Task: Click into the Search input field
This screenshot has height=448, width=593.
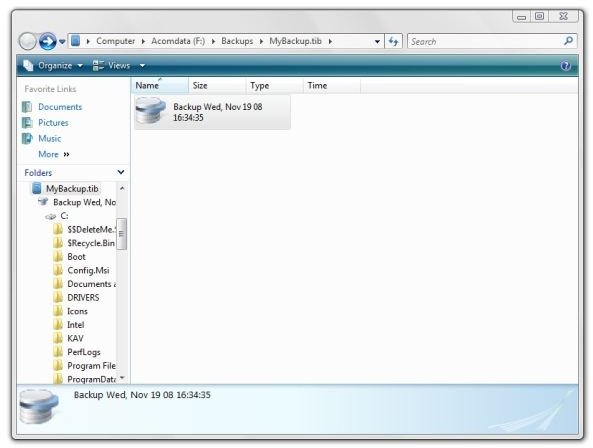Action: (x=486, y=41)
